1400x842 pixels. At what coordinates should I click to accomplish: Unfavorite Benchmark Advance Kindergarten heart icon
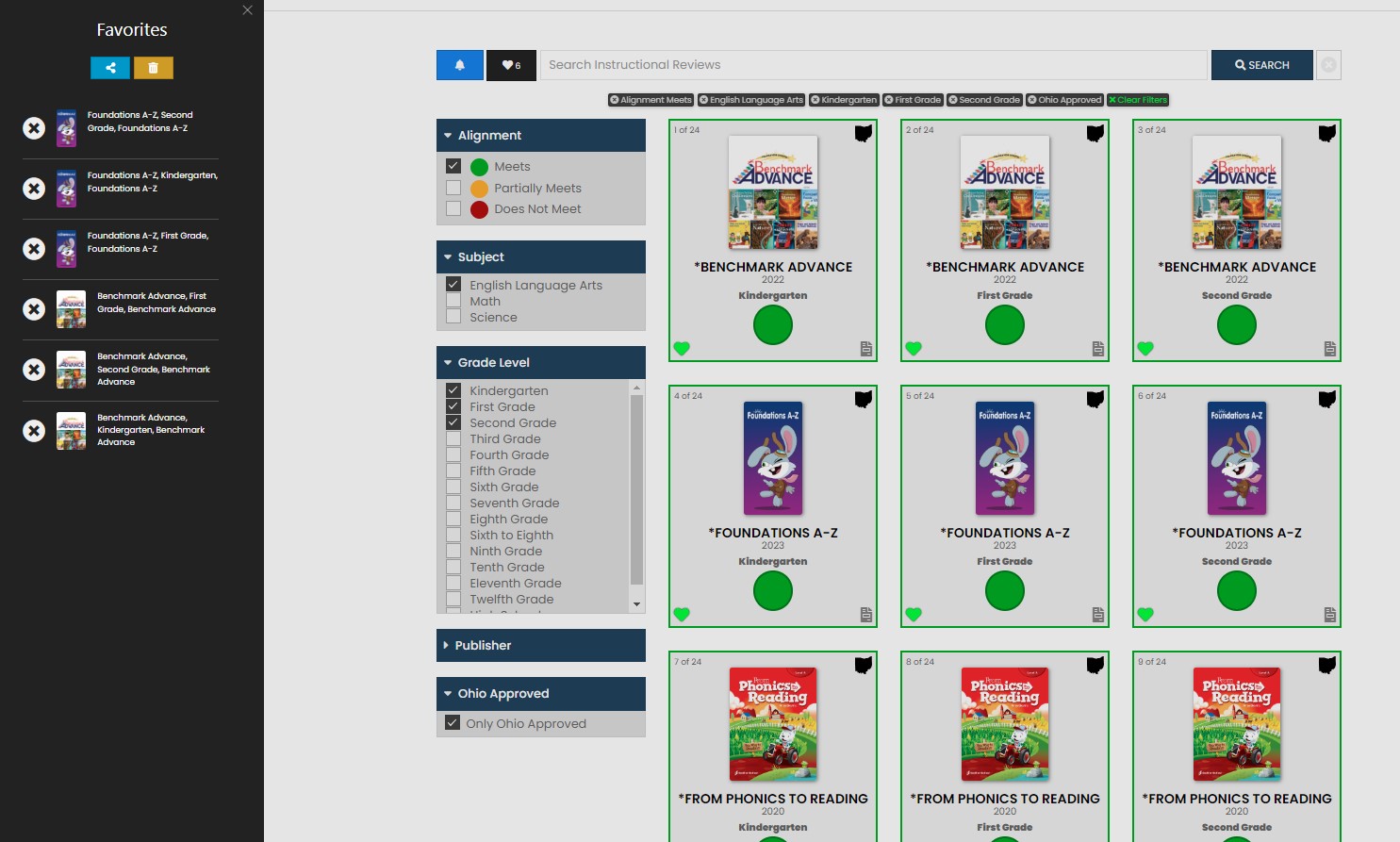[682, 349]
